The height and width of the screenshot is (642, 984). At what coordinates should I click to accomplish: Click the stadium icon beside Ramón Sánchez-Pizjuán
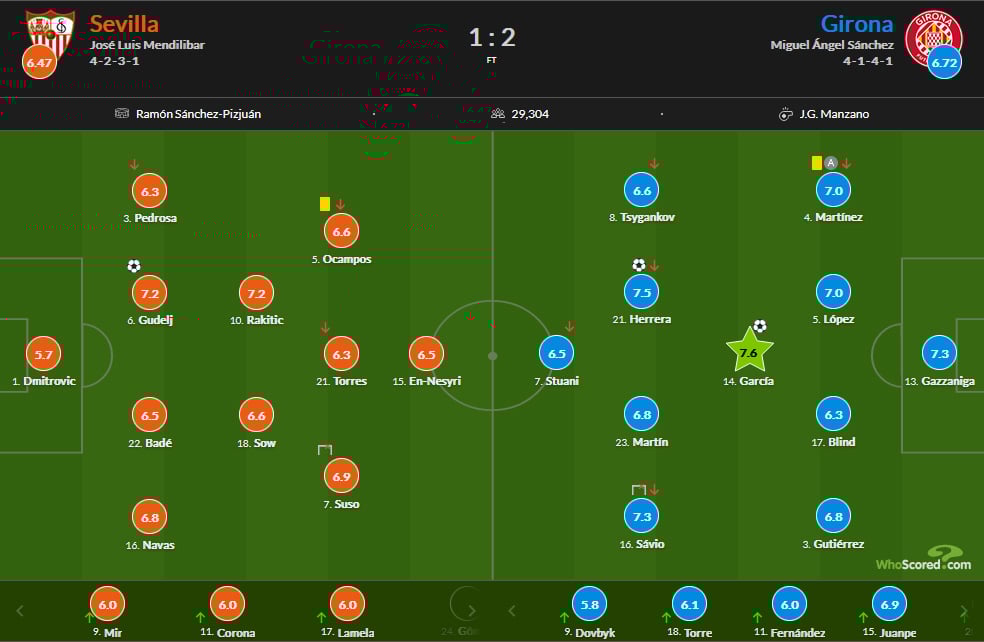coord(122,114)
